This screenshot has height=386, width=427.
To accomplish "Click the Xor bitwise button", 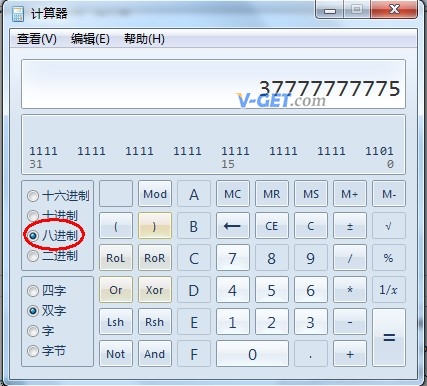I will 155,290.
